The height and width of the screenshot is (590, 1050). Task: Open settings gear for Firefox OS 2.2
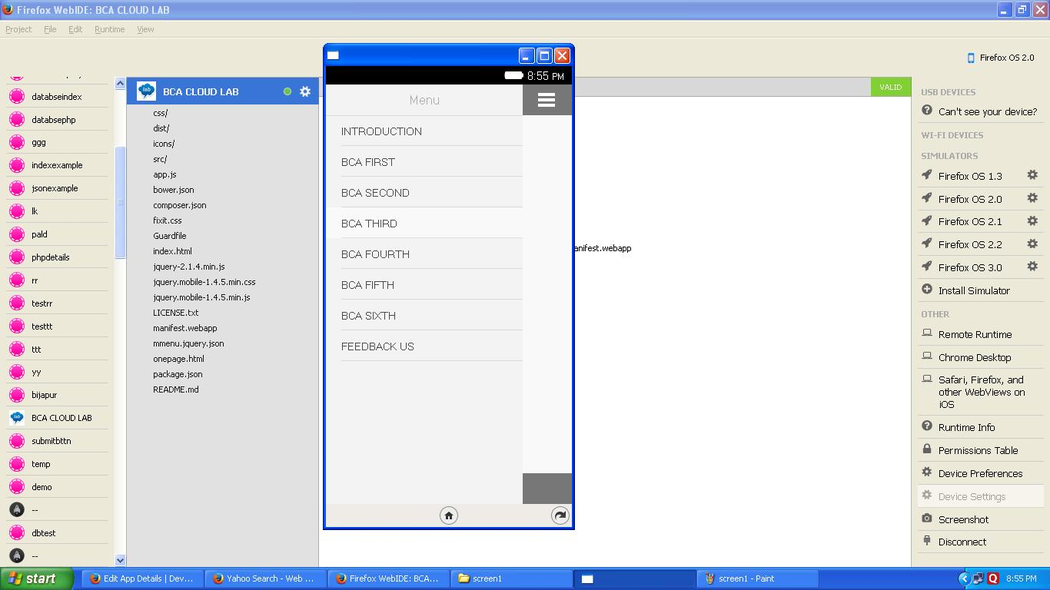click(x=1032, y=245)
